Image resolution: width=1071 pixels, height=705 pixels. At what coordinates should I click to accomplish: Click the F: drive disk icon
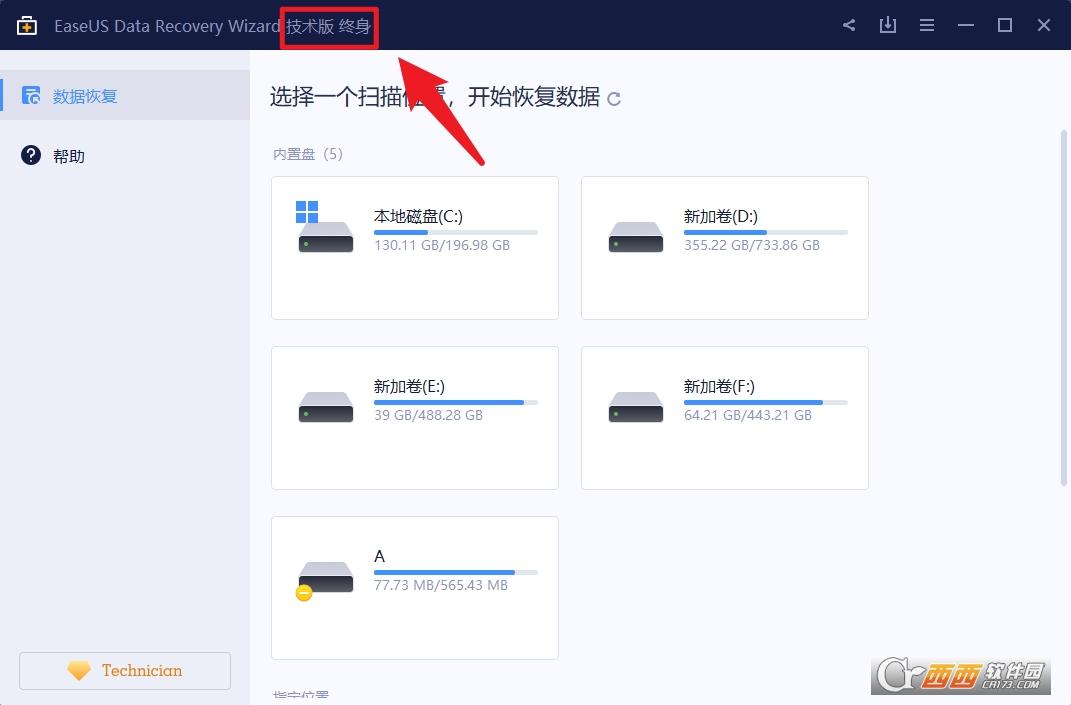tap(636, 407)
